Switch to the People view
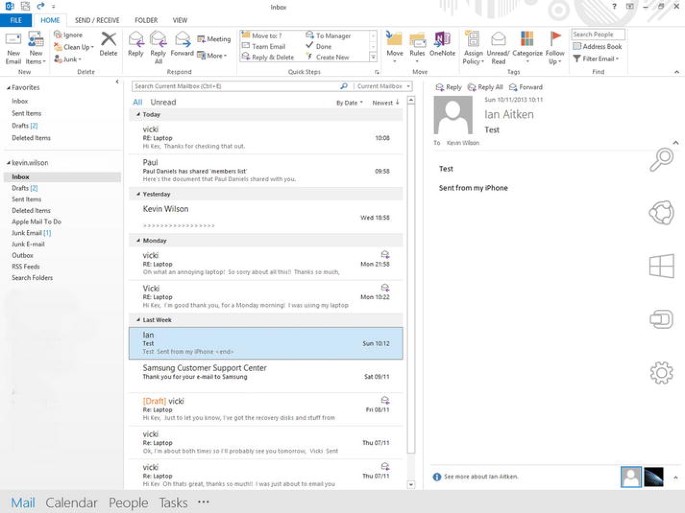The image size is (685, 513). pos(128,503)
